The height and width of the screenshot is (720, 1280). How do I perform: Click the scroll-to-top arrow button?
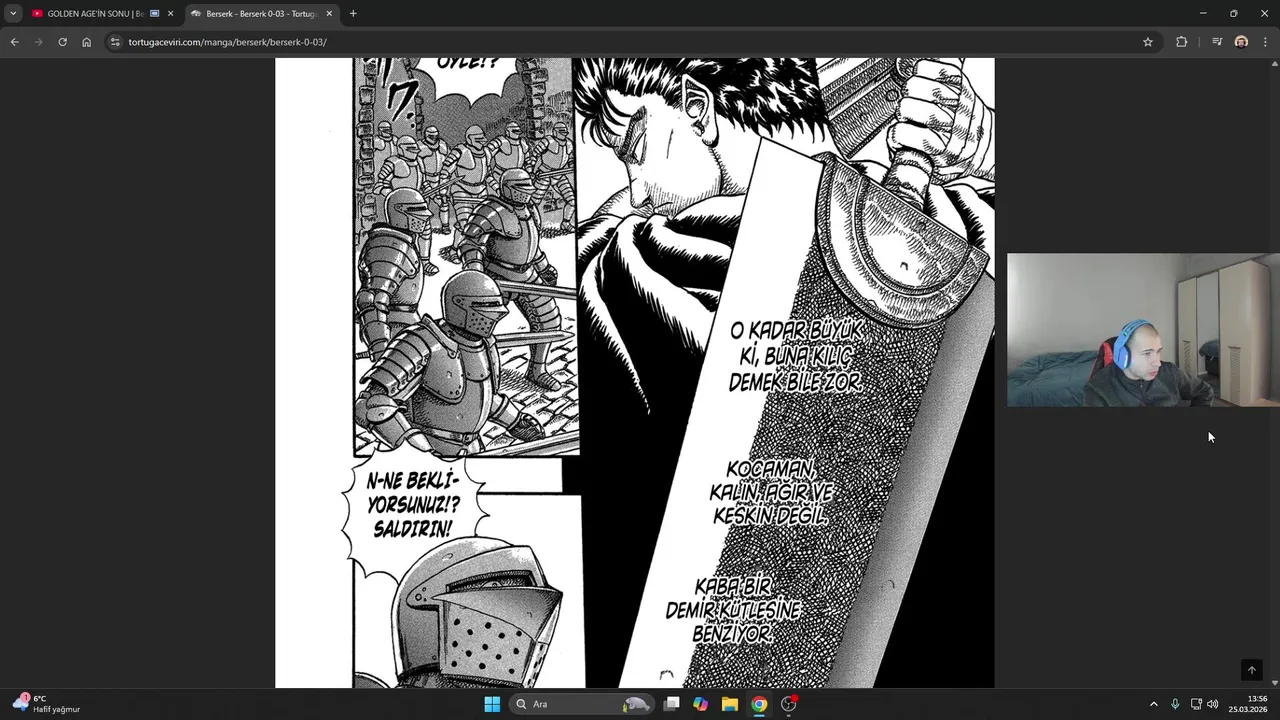point(1251,670)
